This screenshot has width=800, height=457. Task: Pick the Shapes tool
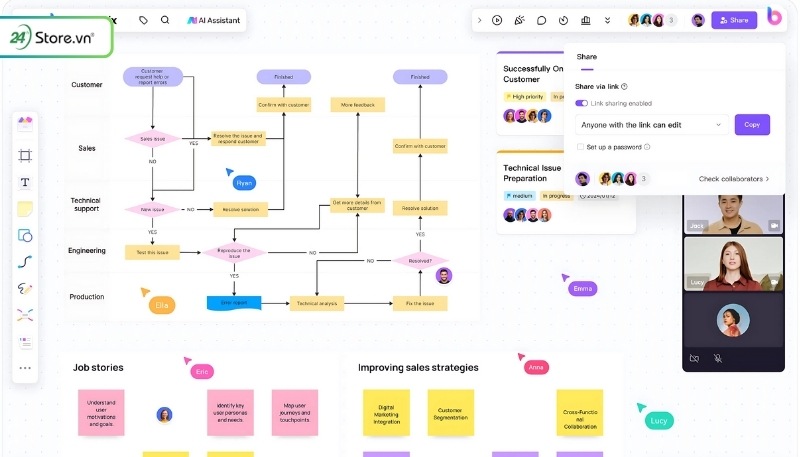[x=25, y=236]
